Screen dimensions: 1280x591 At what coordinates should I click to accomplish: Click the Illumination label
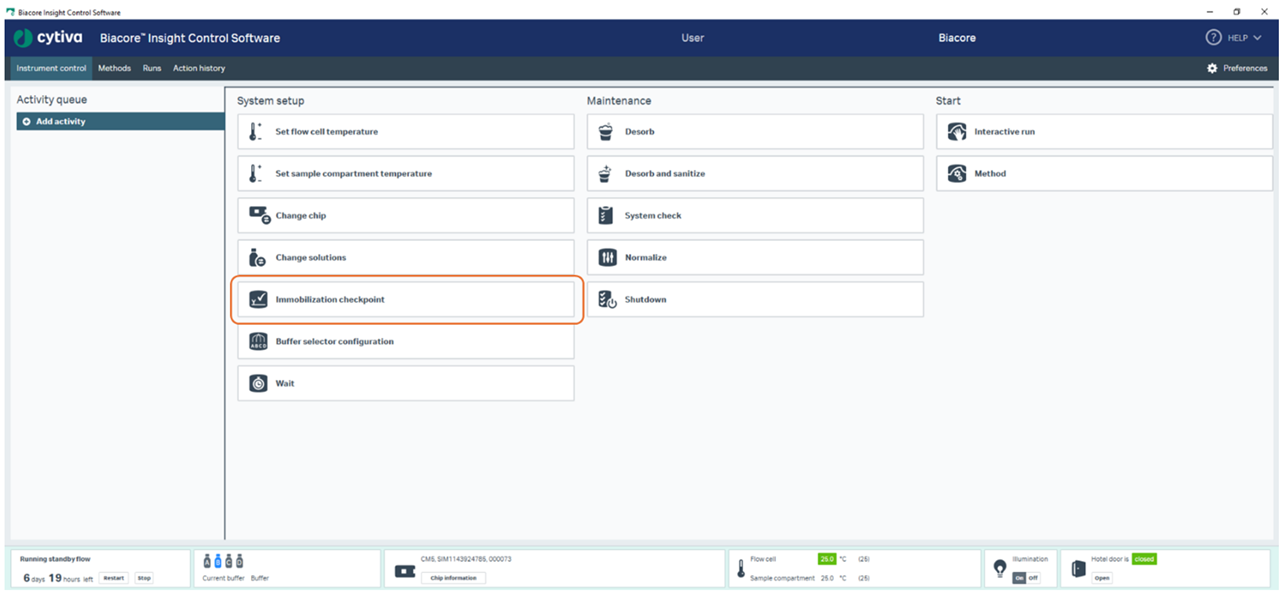pyautogui.click(x=1030, y=559)
